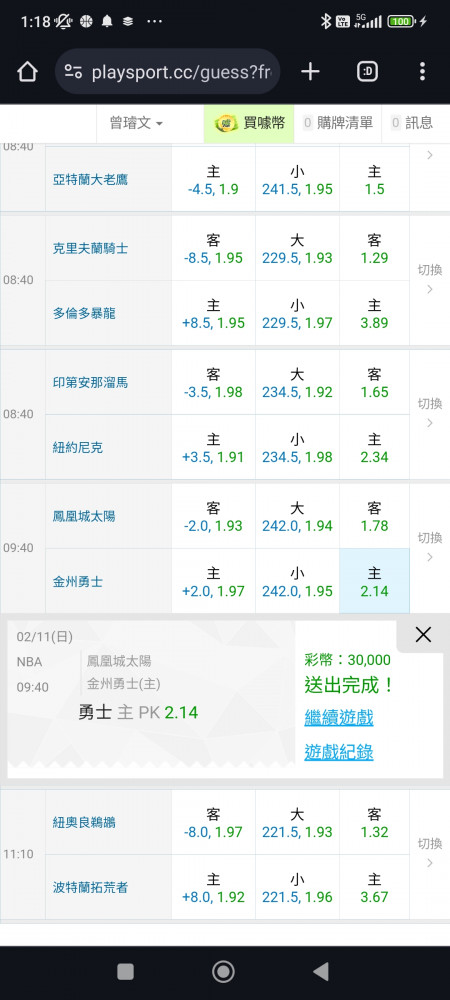450x1000 pixels.
Task: Open the 購牌清單 tab
Action: [x=338, y=123]
